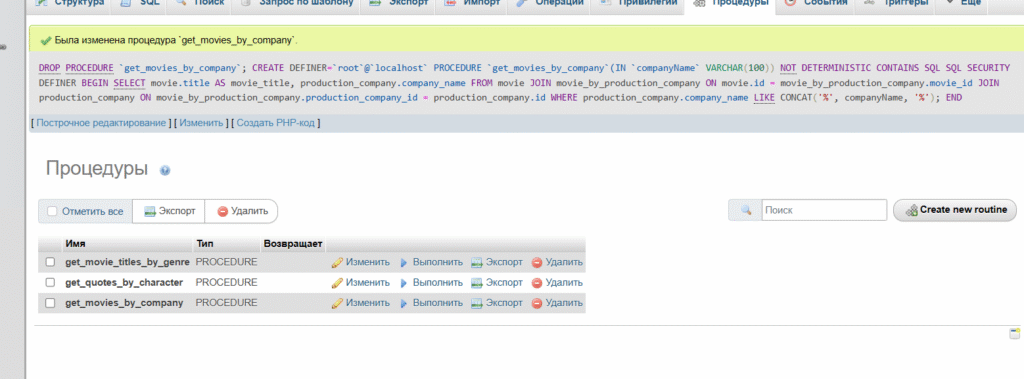Click get_movies_by_company name in table
The image size is (1024, 379).
pyautogui.click(x=124, y=303)
